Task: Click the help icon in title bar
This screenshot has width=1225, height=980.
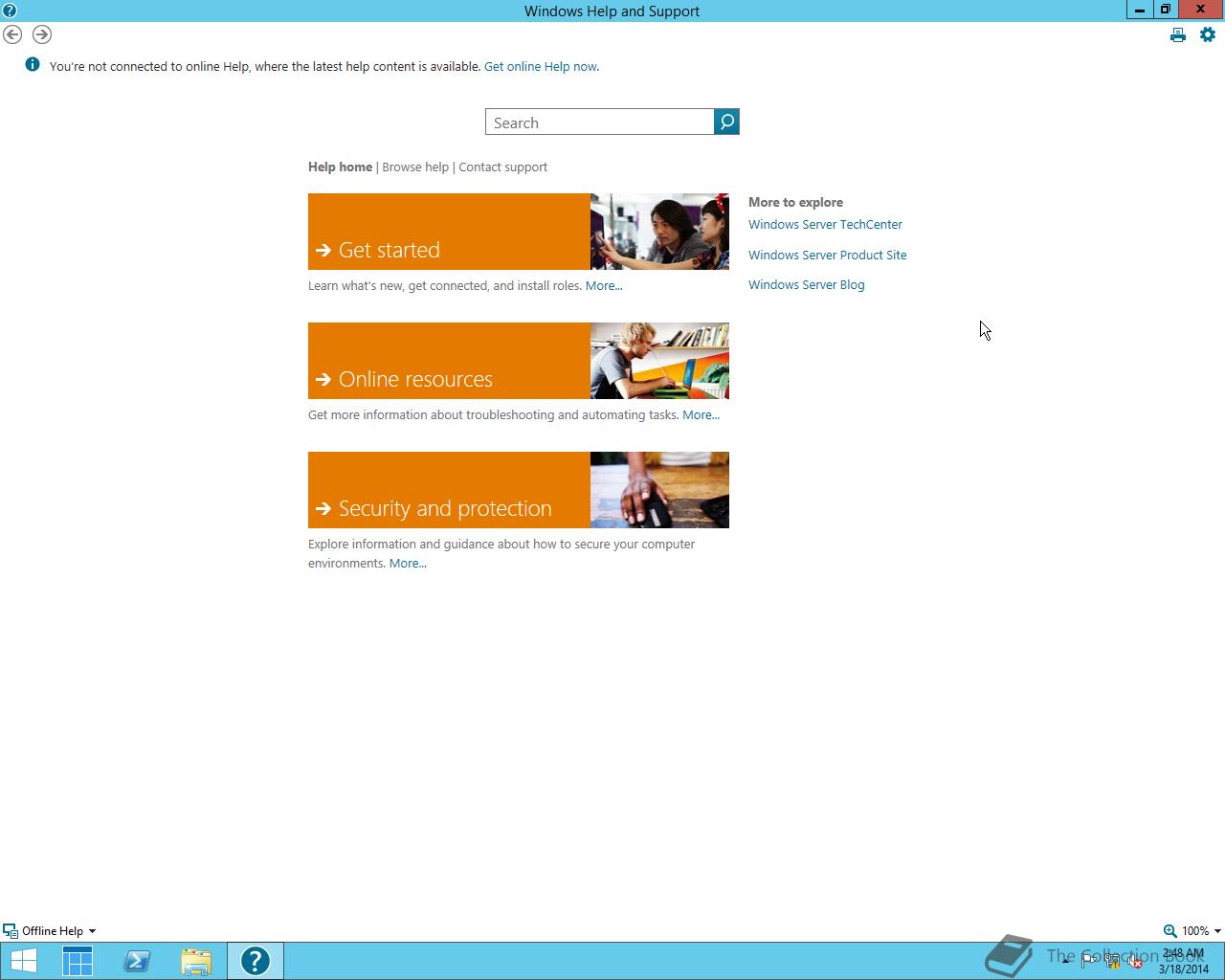Action: tap(10, 11)
